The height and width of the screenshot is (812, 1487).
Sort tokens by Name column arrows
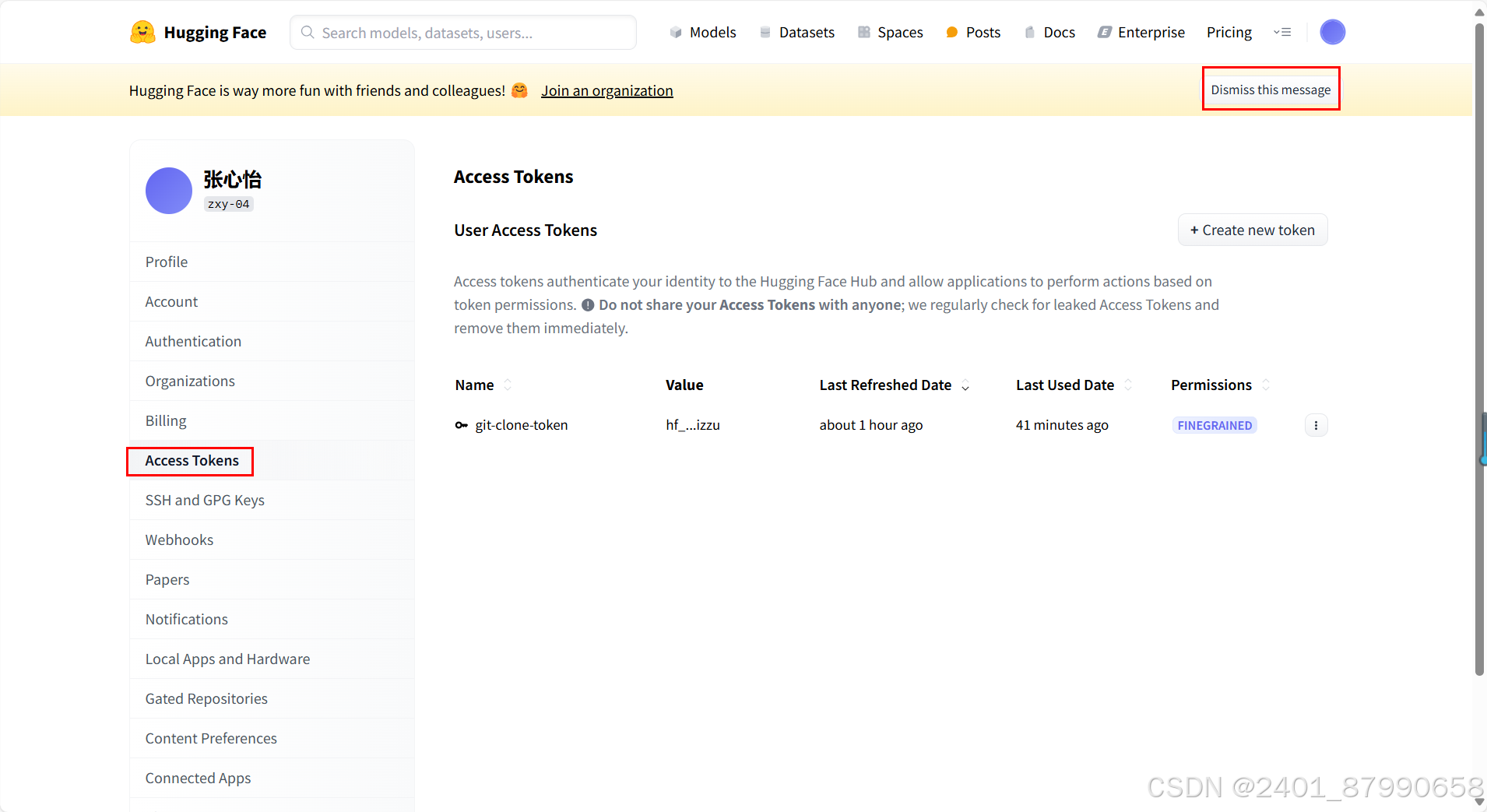click(508, 385)
